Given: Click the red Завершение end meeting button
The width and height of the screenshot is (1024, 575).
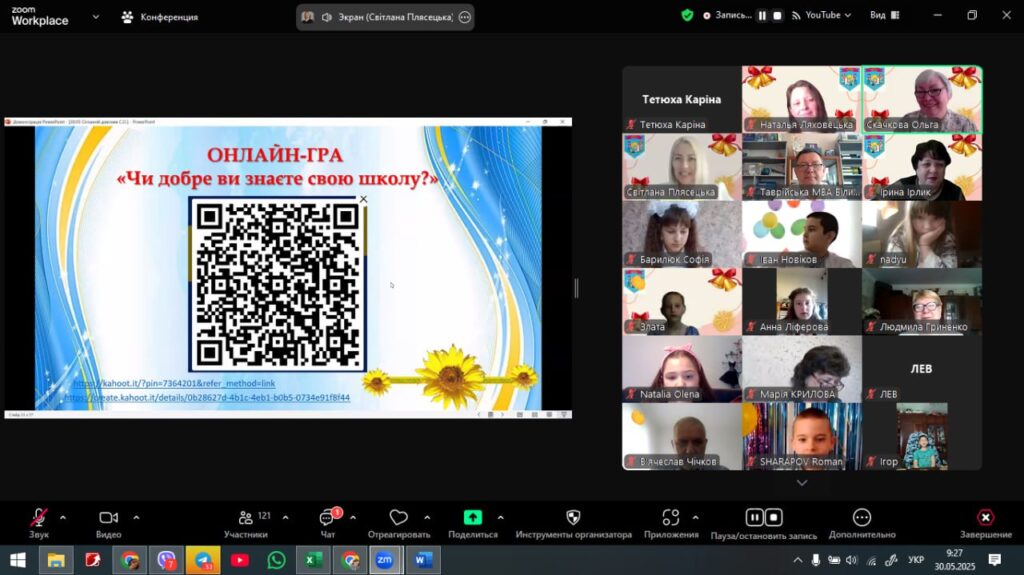Looking at the screenshot, I should tap(985, 523).
